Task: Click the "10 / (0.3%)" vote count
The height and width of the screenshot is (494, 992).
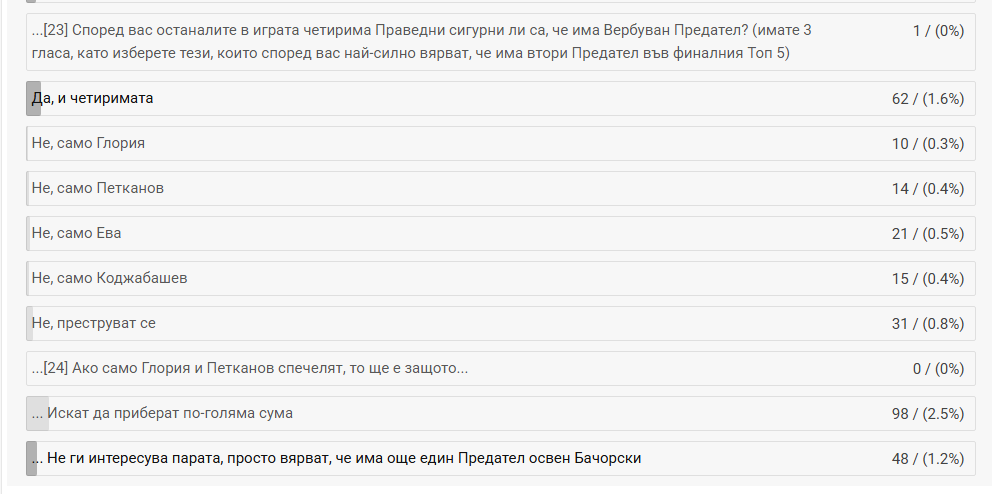Action: [928, 143]
